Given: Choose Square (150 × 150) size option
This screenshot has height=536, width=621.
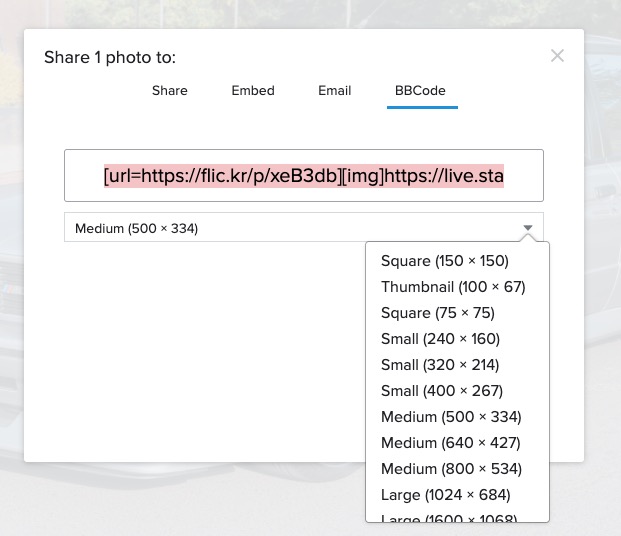Looking at the screenshot, I should click(x=445, y=261).
